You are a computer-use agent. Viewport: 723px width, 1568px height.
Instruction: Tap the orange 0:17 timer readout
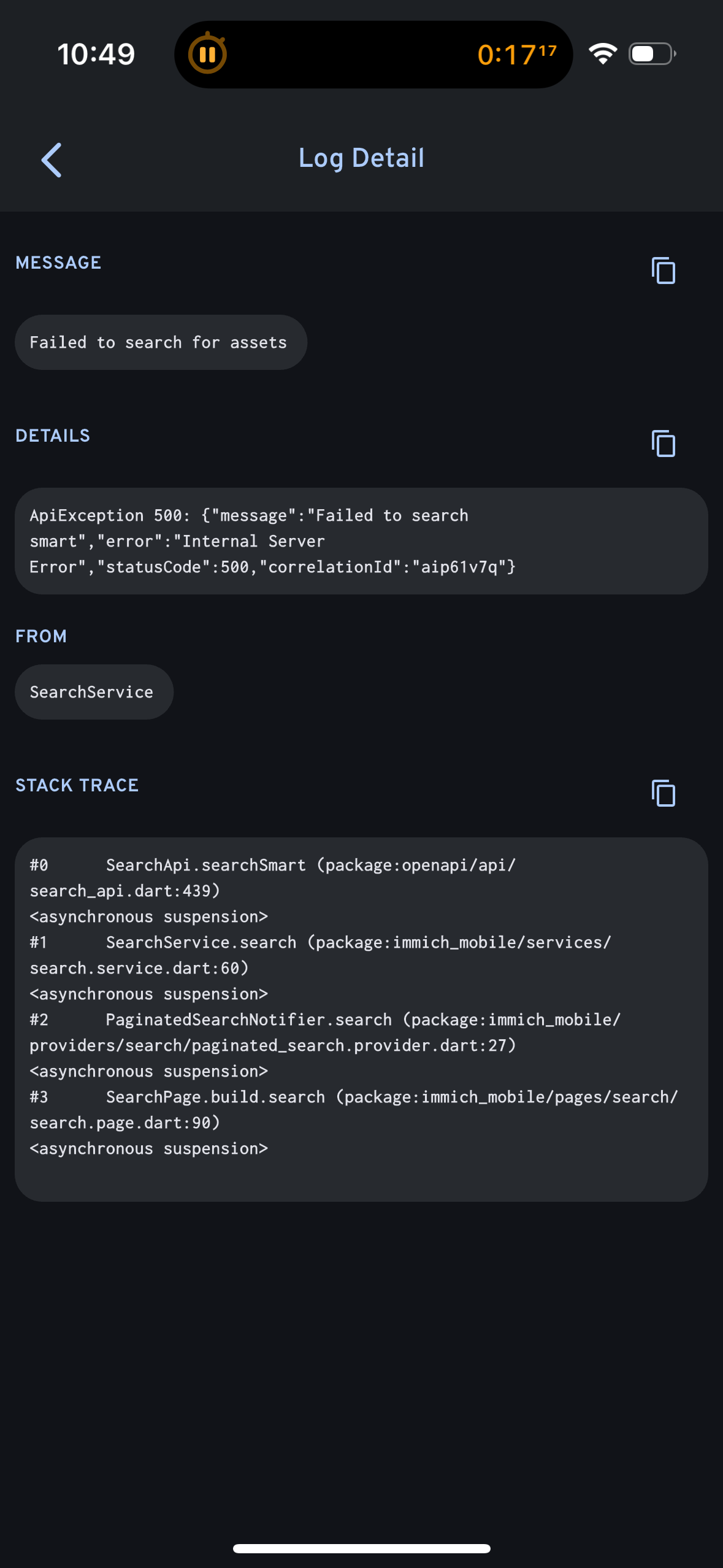tap(516, 55)
